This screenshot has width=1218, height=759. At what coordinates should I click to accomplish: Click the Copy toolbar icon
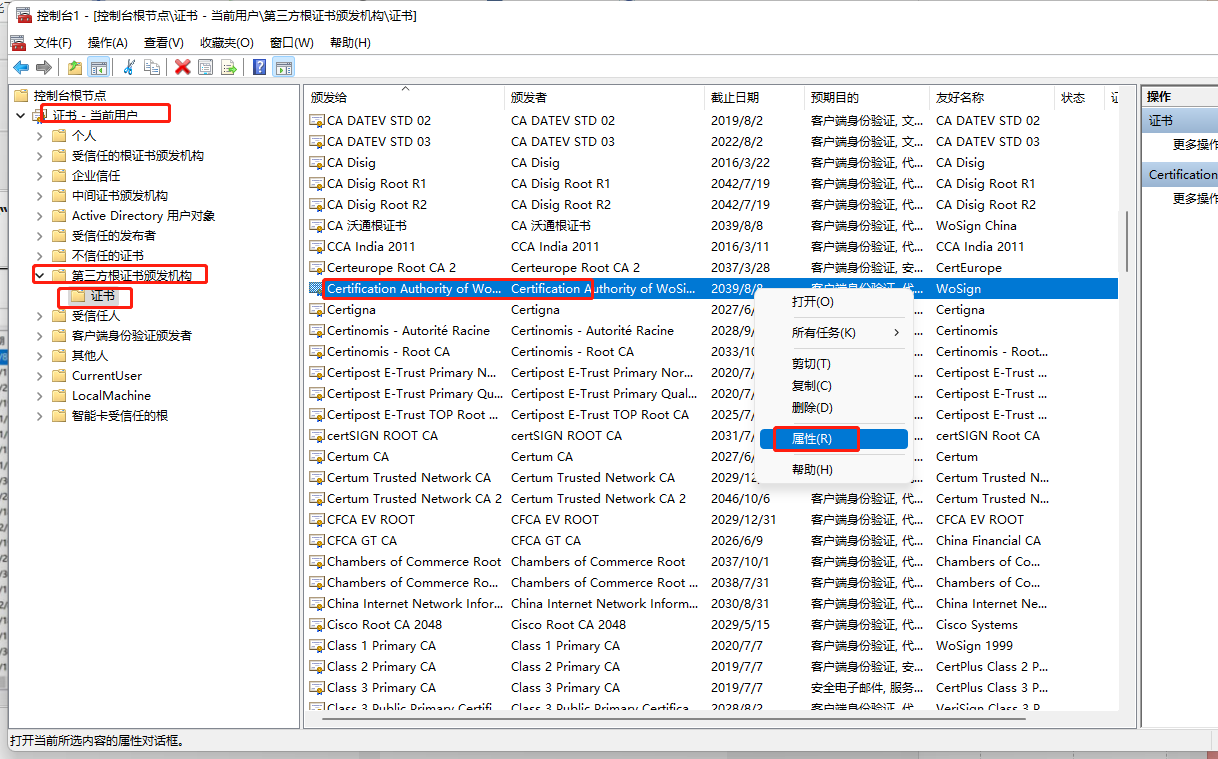click(152, 67)
